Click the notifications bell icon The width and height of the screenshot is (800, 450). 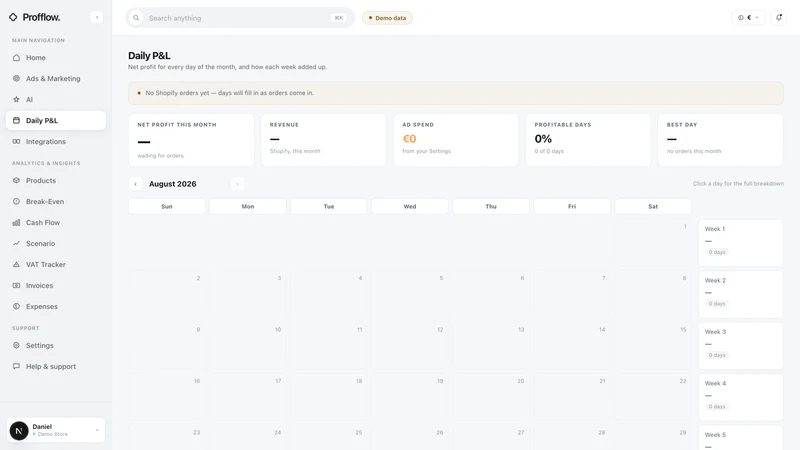pyautogui.click(x=779, y=17)
